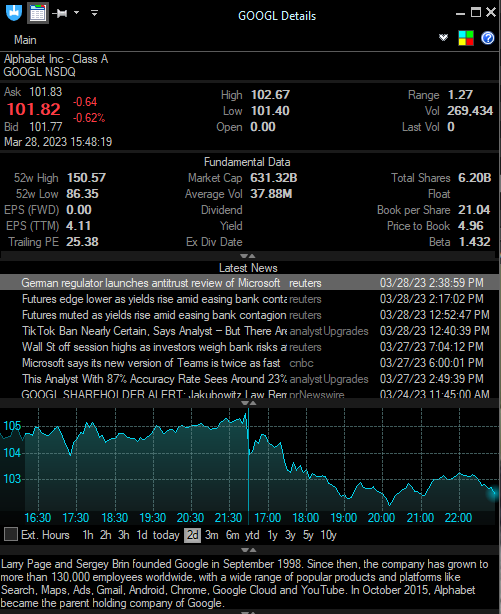The width and height of the screenshot is (501, 614).
Task: Toggle the splitter arrows below chart range
Action: click(248, 550)
